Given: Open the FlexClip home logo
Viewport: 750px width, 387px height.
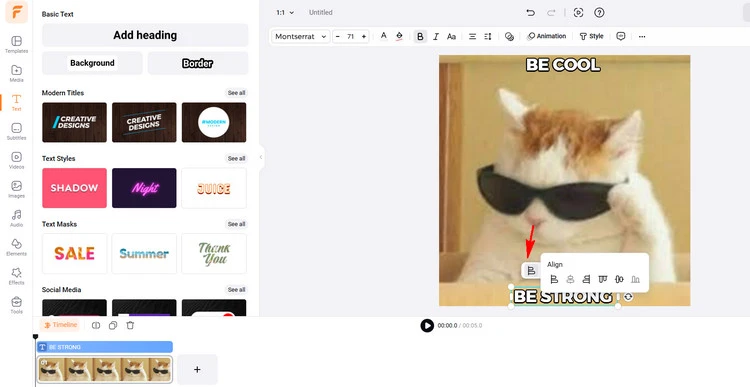Looking at the screenshot, I should 16,12.
